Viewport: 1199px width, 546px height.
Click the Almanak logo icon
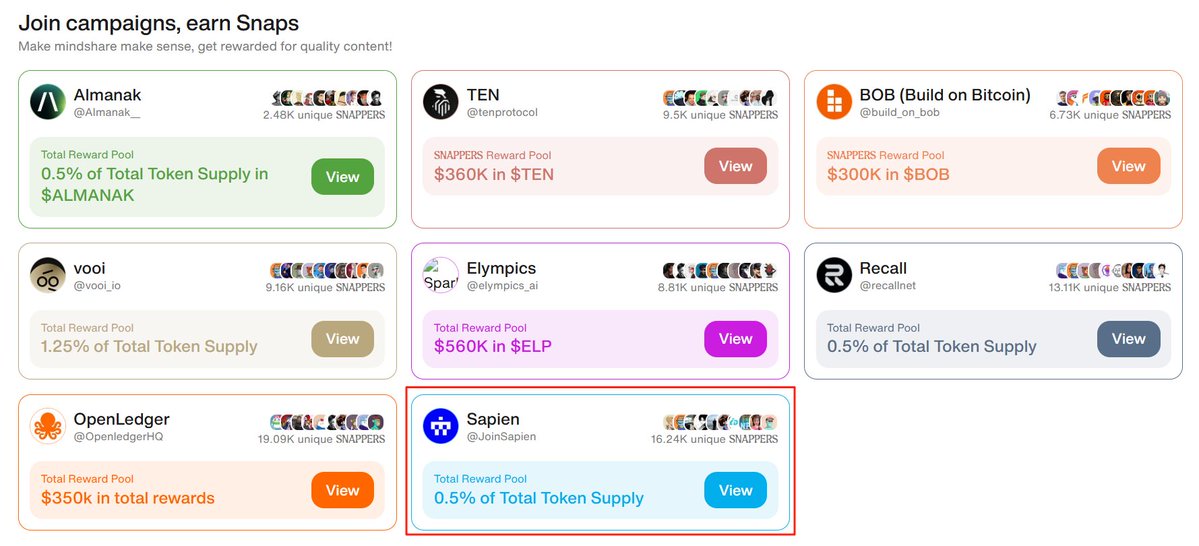click(x=48, y=102)
